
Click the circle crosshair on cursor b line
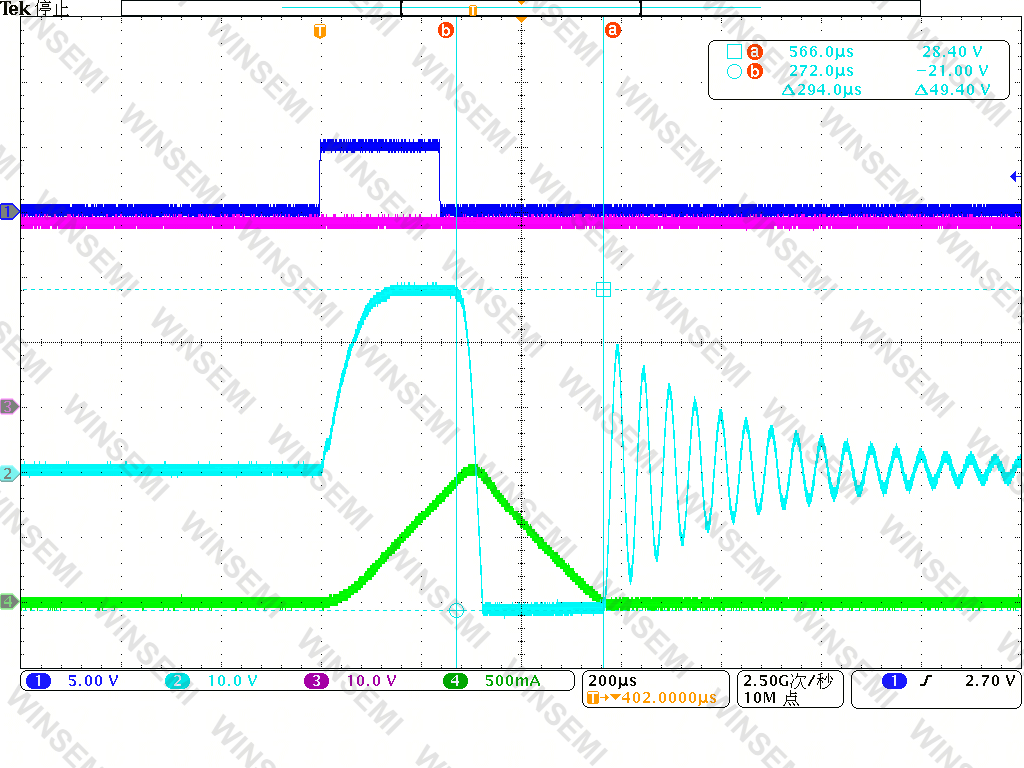[x=456, y=611]
